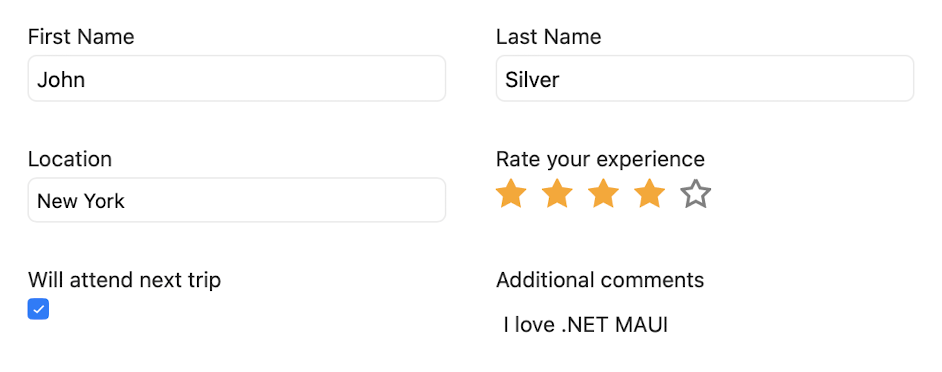Set the rating to one star
The width and height of the screenshot is (942, 372).
coord(511,194)
